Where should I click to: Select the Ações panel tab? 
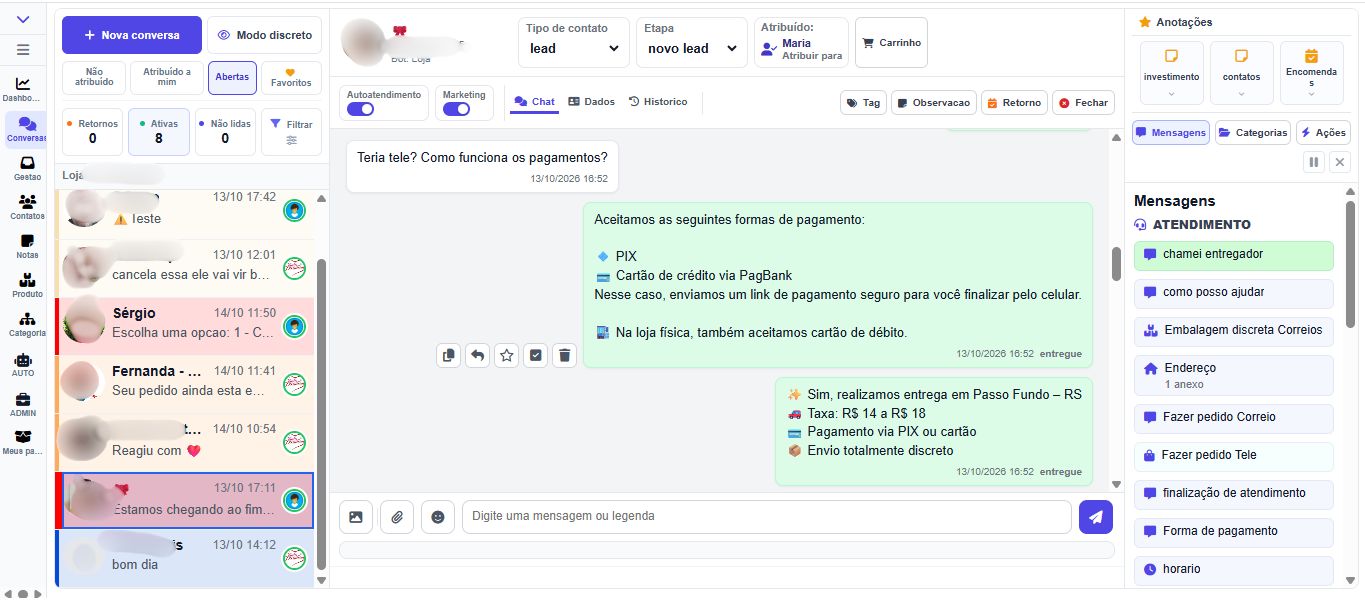click(x=1323, y=132)
